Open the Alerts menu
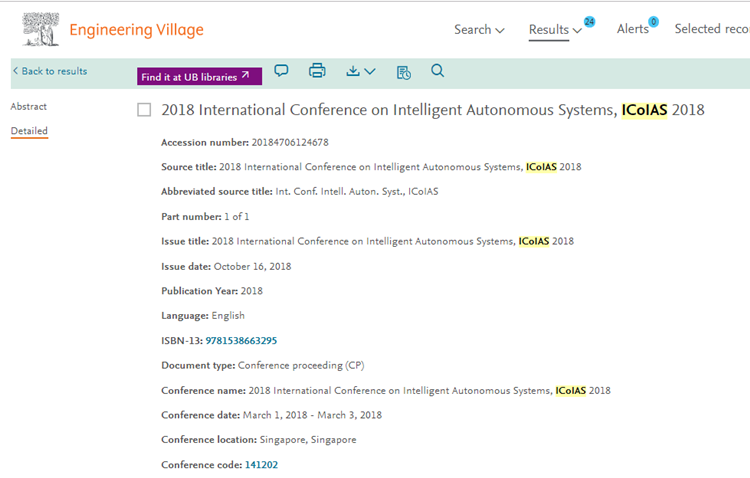Image resolution: width=750 pixels, height=478 pixels. [632, 29]
